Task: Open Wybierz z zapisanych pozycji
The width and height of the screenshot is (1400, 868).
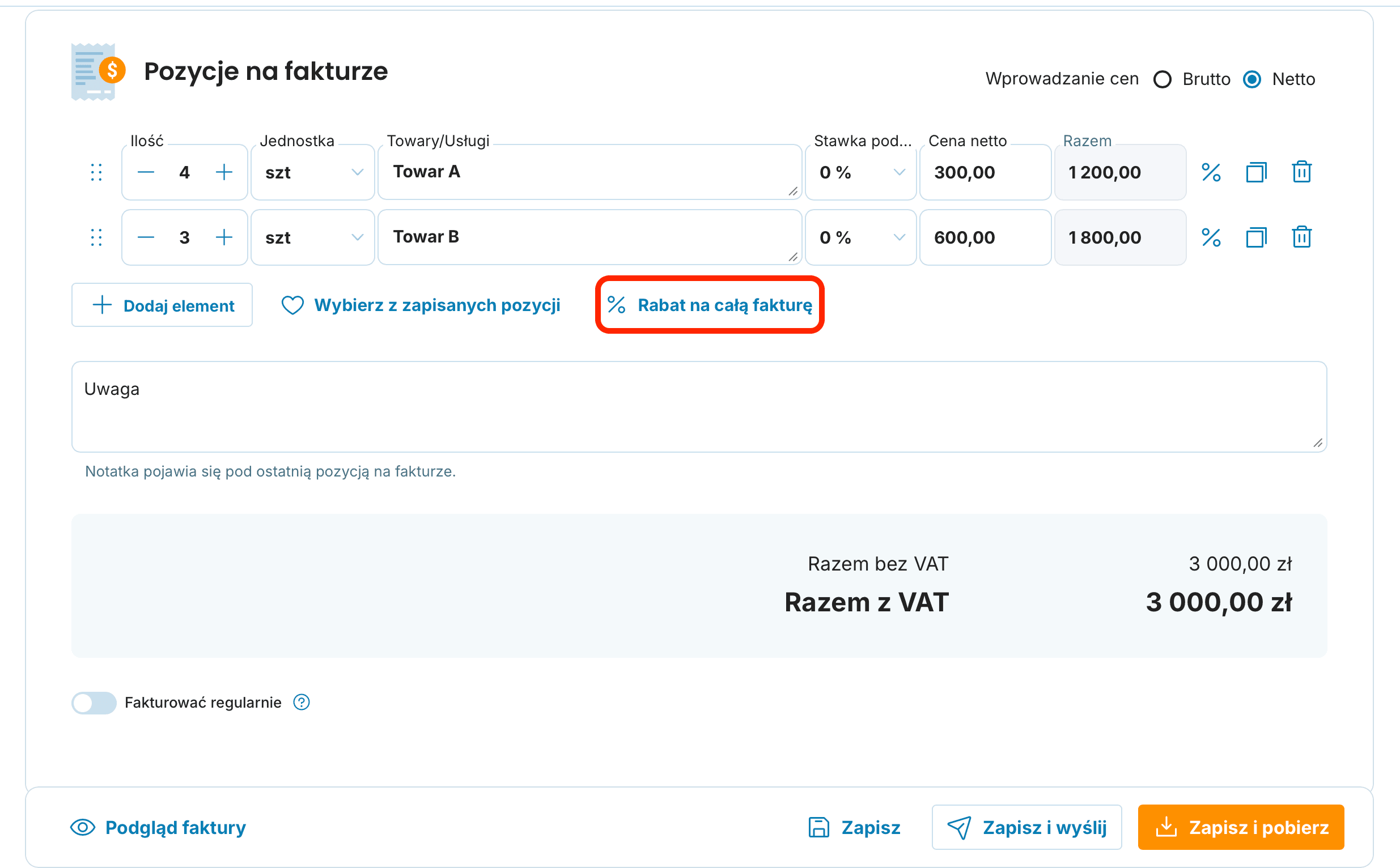Action: pos(421,305)
